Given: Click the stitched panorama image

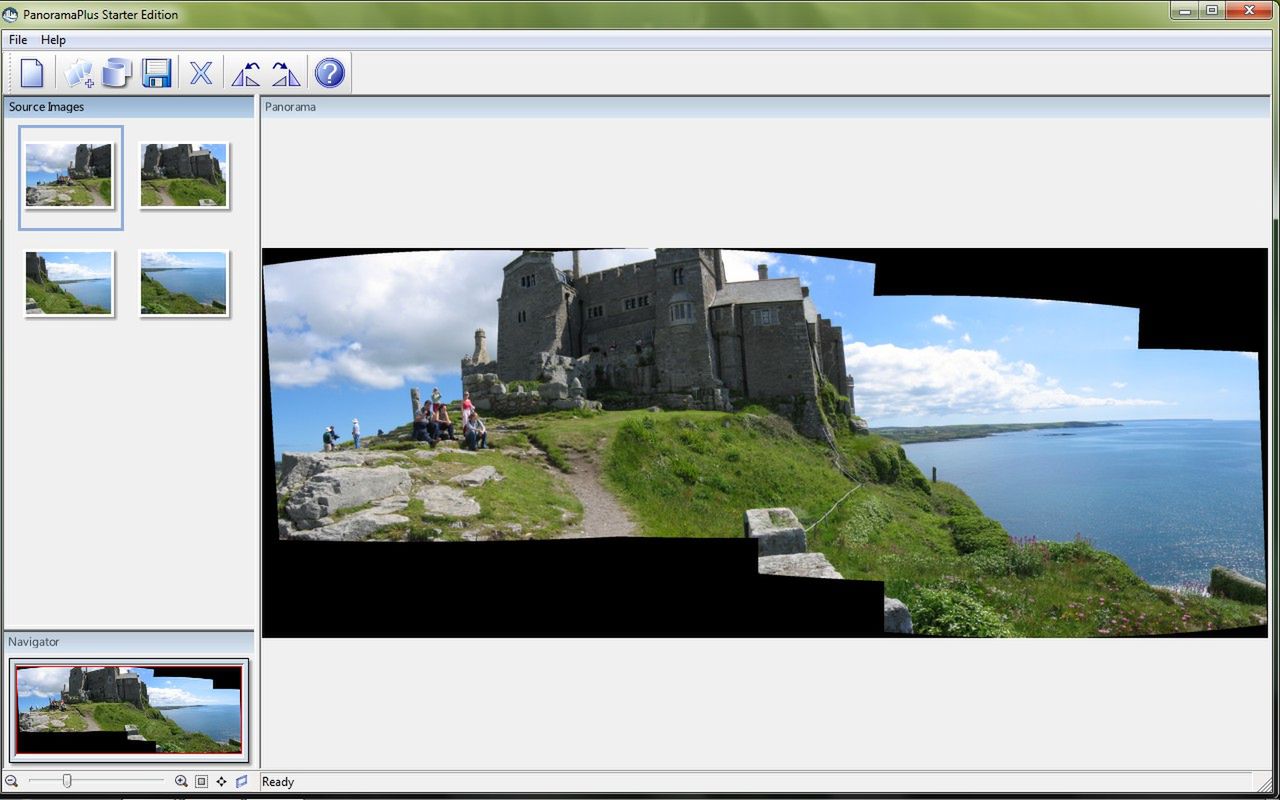Looking at the screenshot, I should click(765, 443).
